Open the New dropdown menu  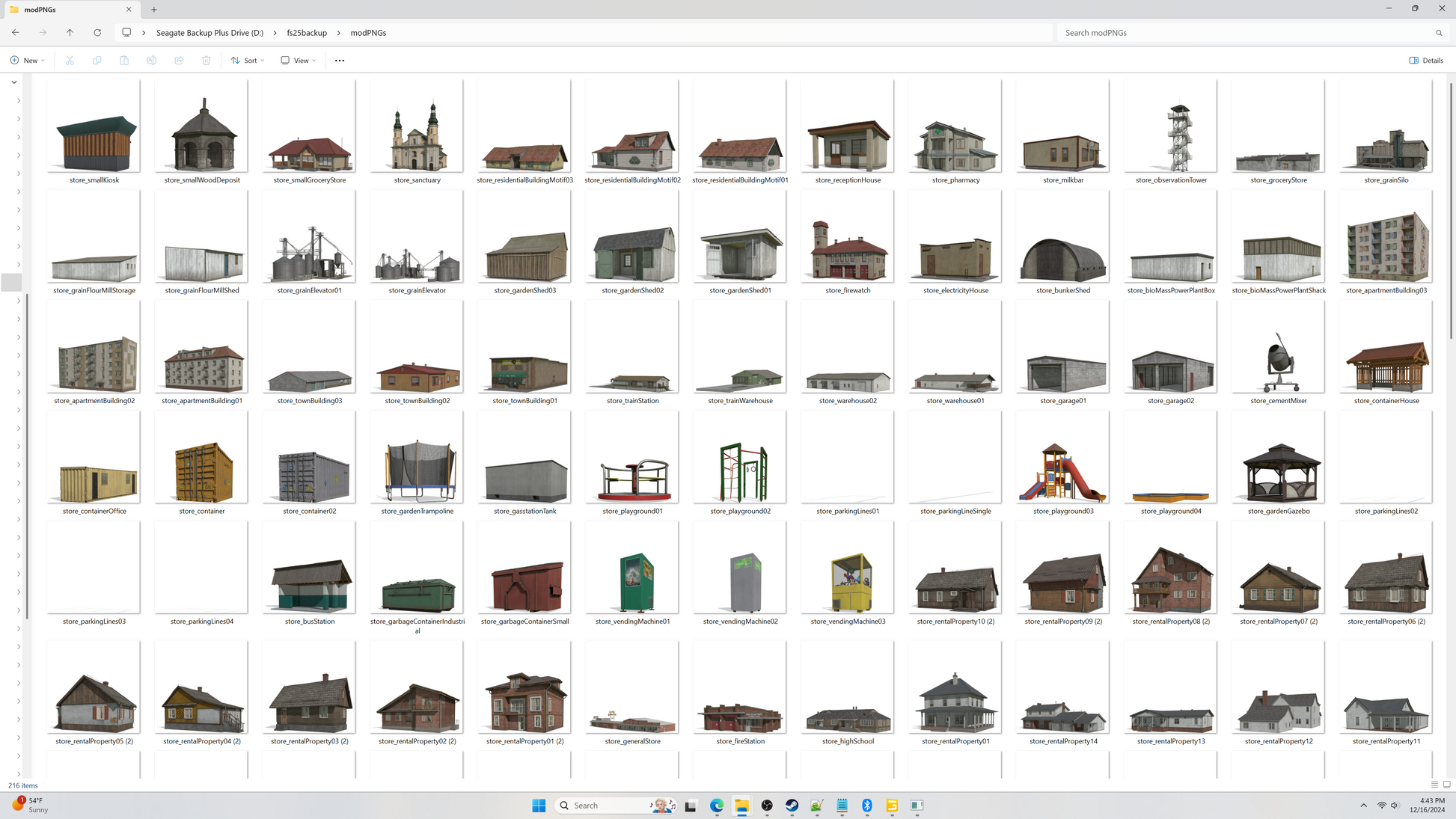tap(28, 61)
